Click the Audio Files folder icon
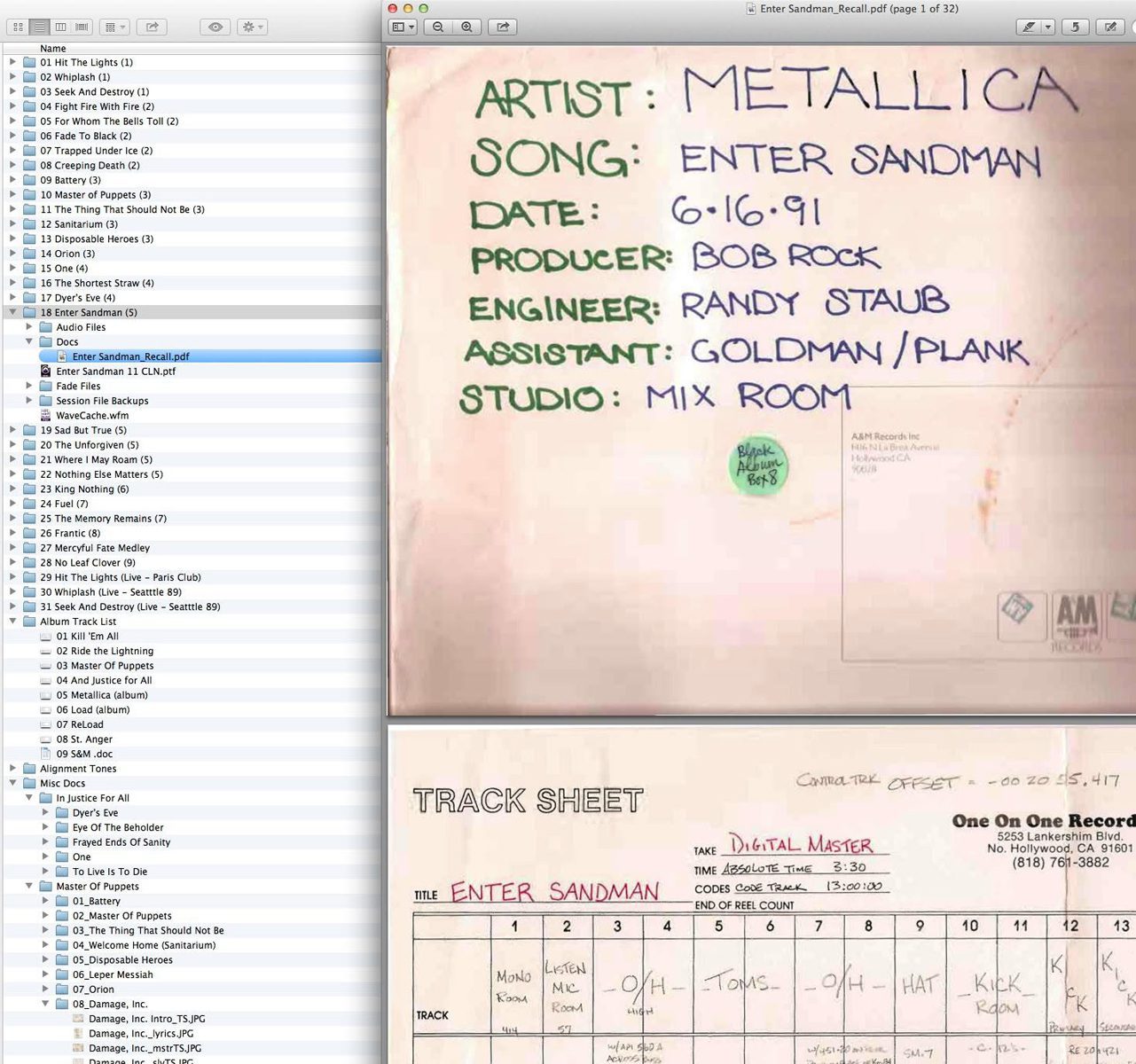1136x1064 pixels. (x=46, y=327)
